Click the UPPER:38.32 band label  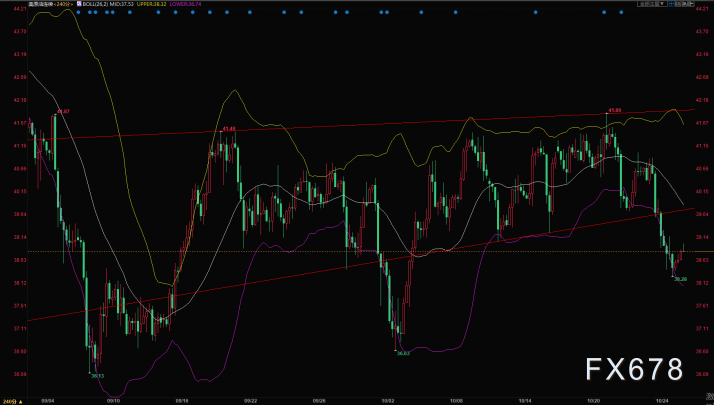[150, 4]
